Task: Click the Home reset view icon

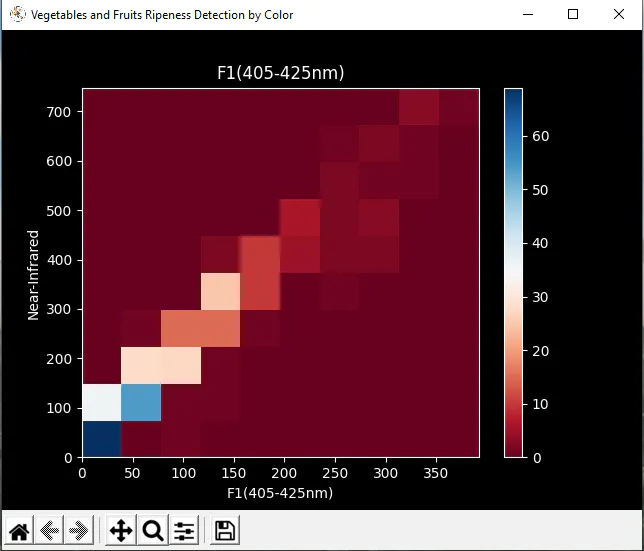Action: tap(19, 530)
